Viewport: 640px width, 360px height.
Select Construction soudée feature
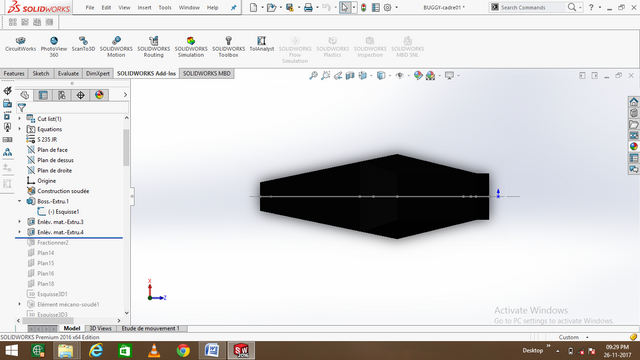(63, 191)
